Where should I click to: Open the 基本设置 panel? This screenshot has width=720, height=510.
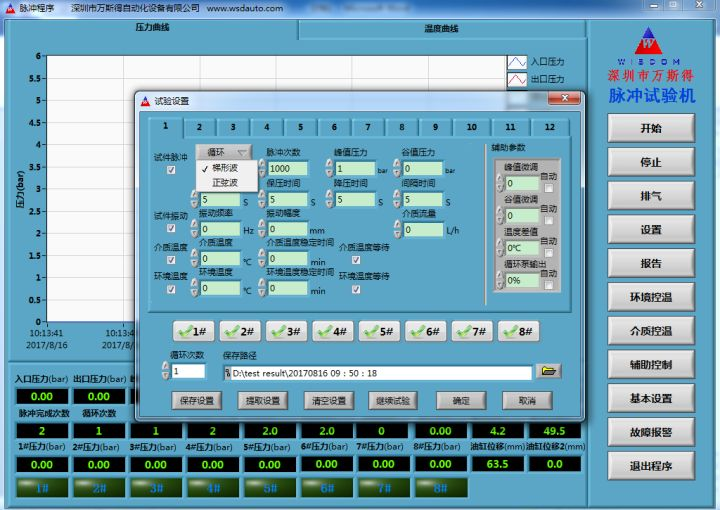(651, 398)
